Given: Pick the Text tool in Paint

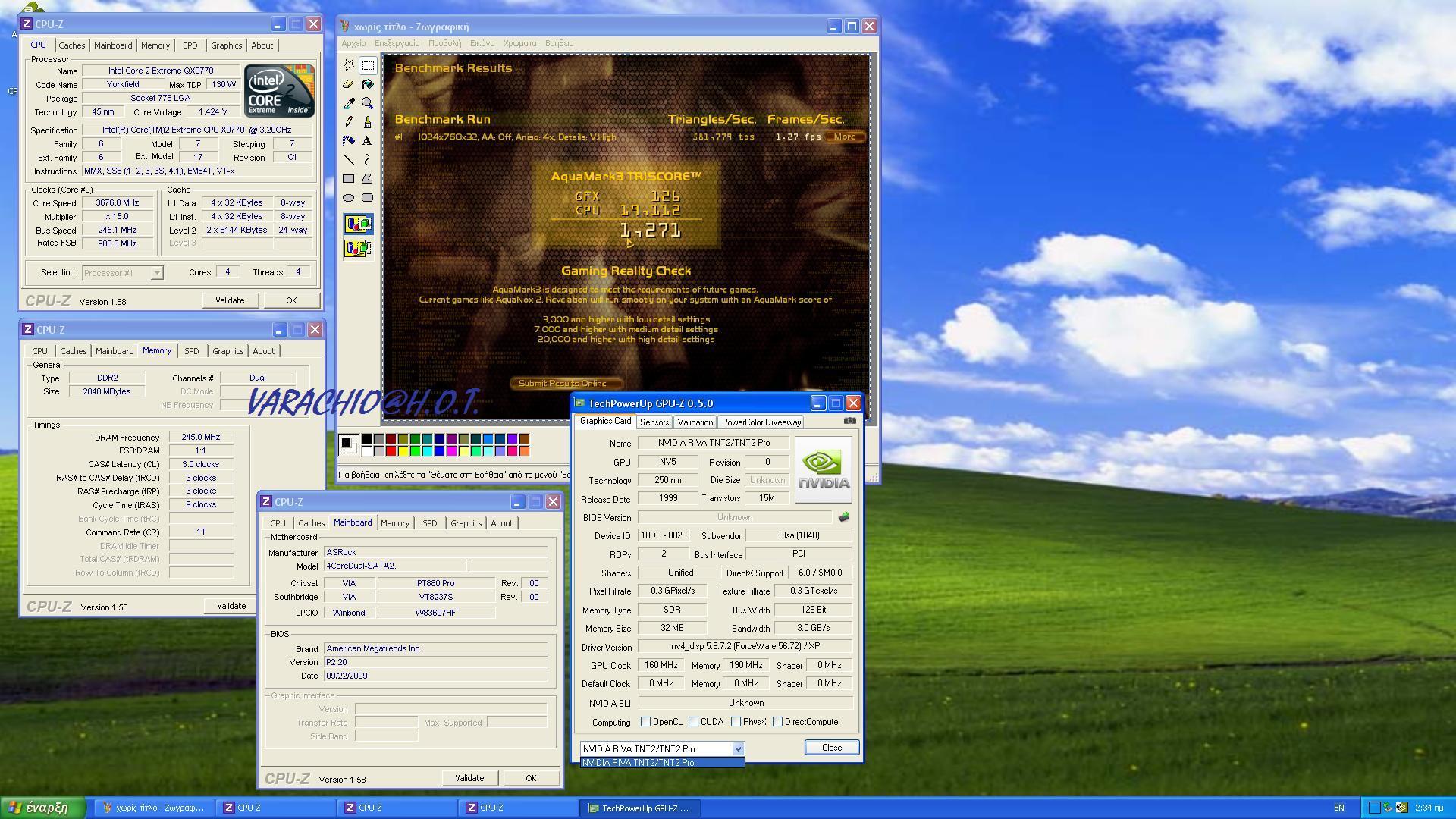Looking at the screenshot, I should [x=368, y=140].
